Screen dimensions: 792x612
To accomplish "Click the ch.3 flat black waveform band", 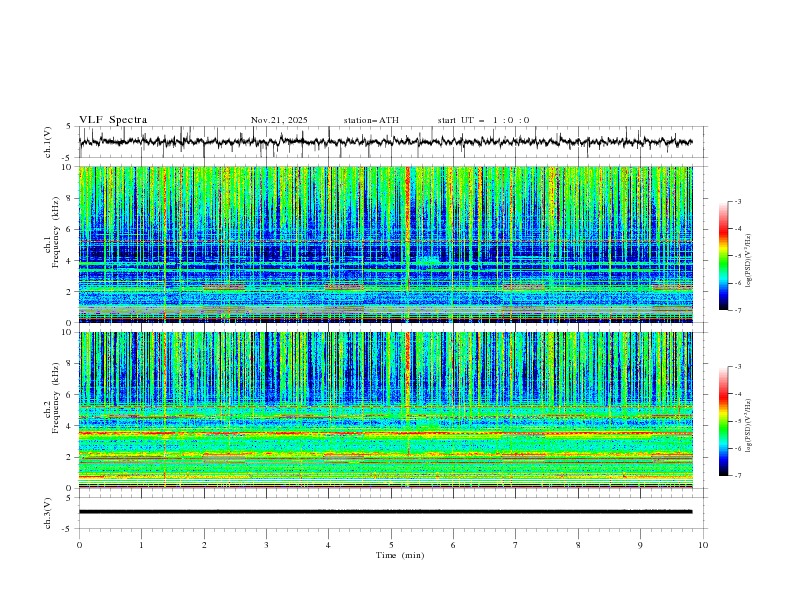I will click(385, 512).
